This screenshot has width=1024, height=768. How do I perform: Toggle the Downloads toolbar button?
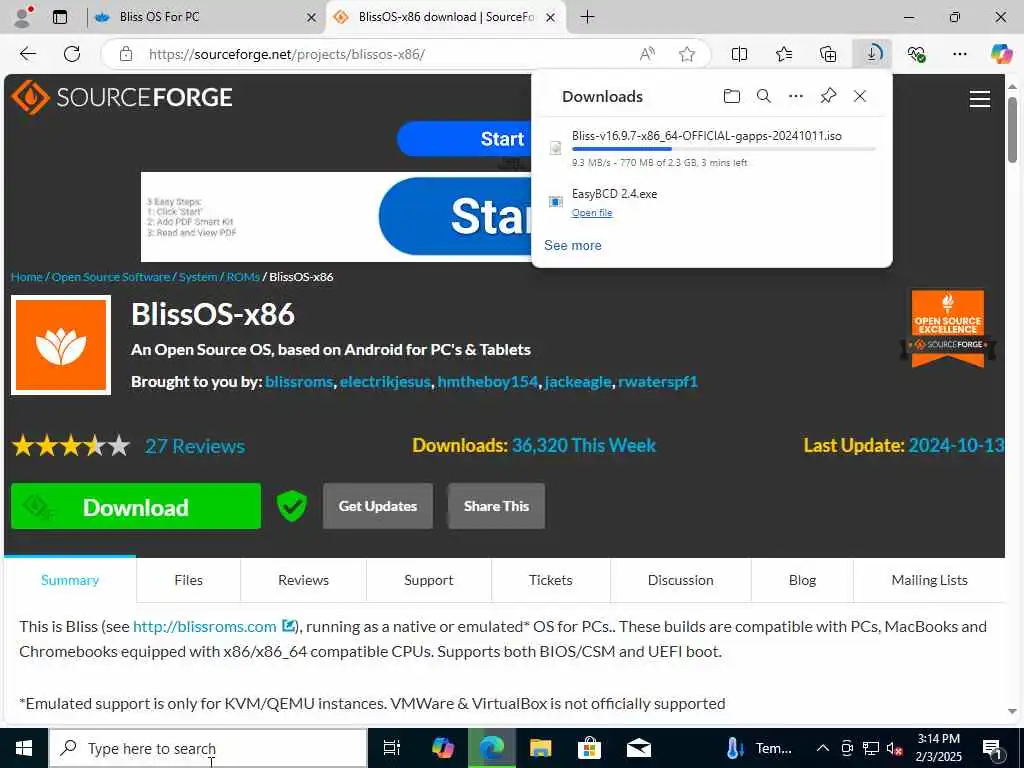tap(872, 54)
